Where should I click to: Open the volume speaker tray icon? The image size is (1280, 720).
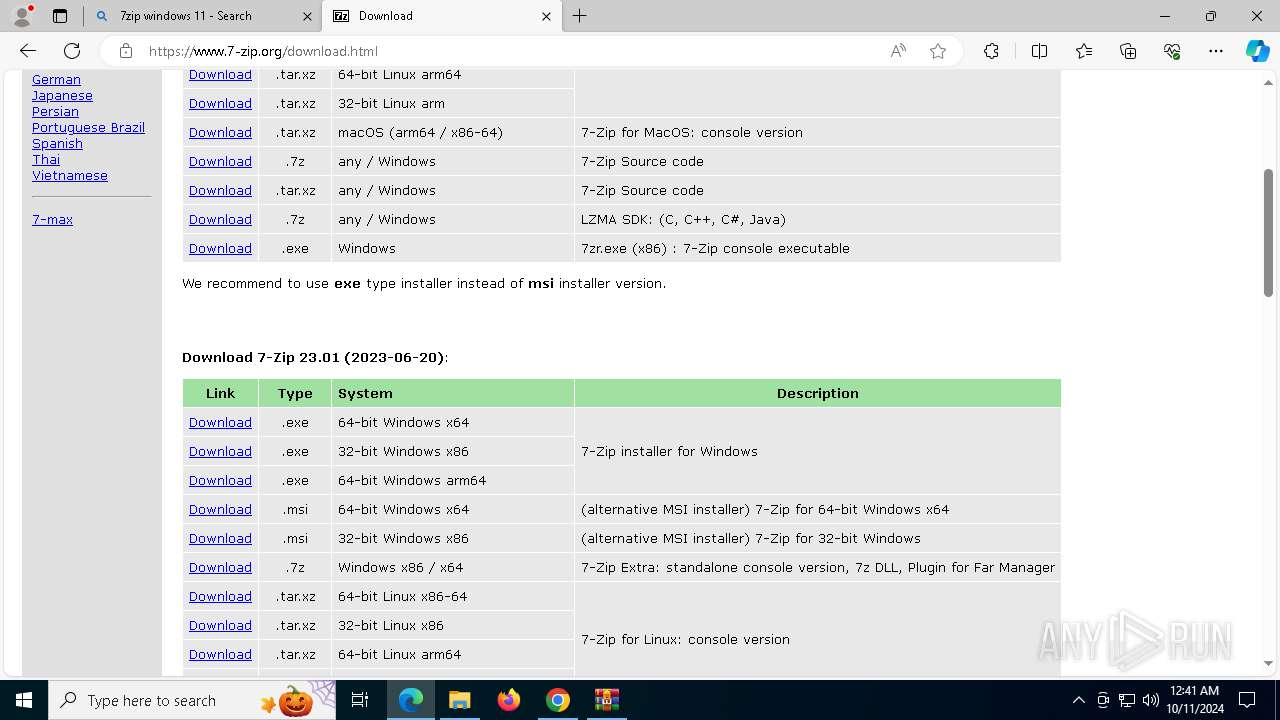(x=1150, y=700)
